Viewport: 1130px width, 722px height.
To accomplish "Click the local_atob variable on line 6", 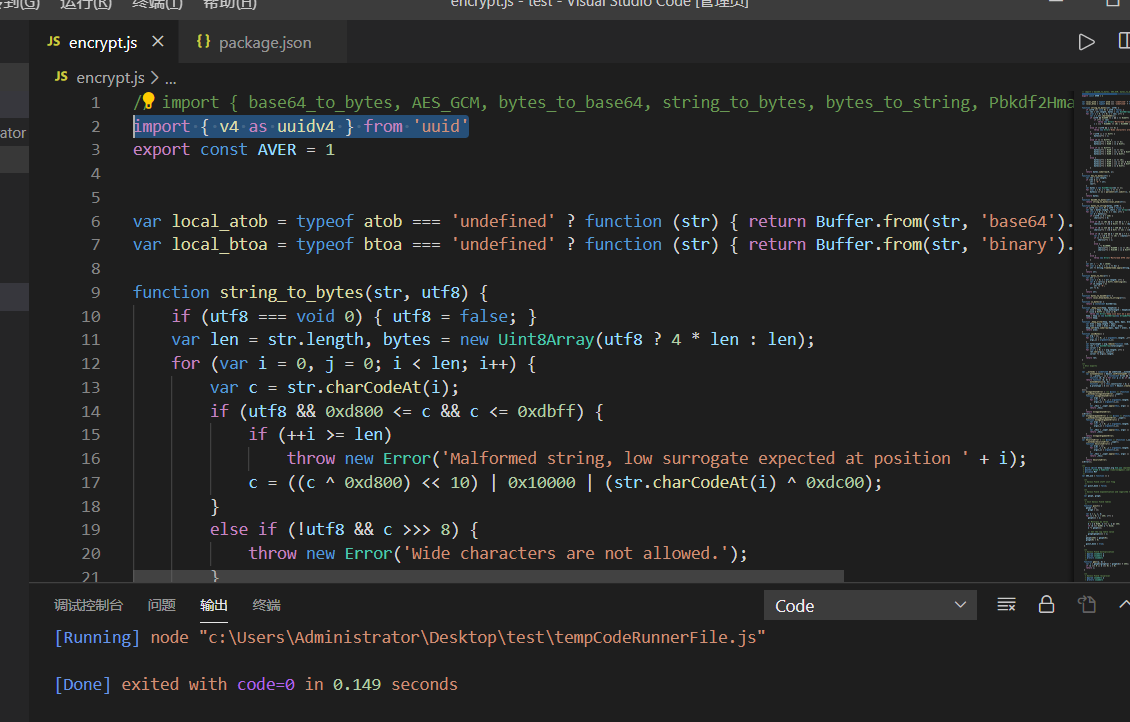I will 219,221.
